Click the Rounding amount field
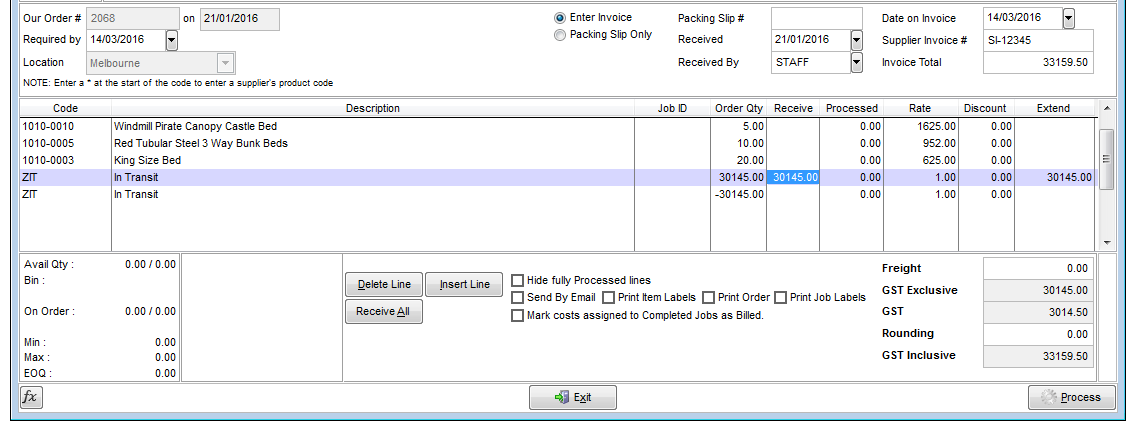 click(x=1038, y=335)
